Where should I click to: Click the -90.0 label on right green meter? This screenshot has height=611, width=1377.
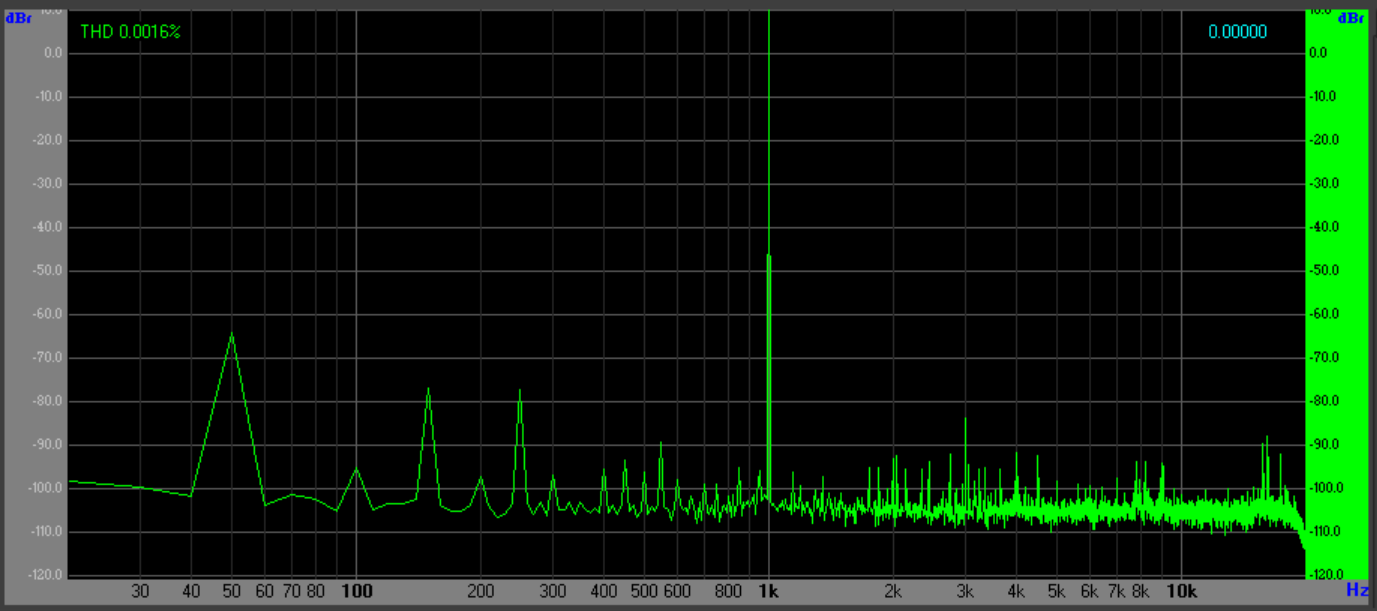point(1324,444)
